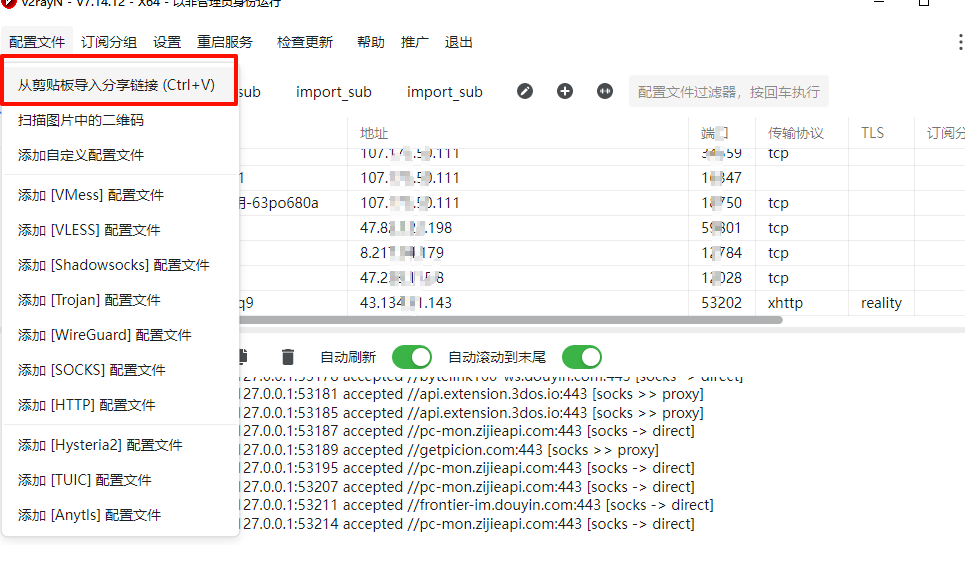Click log line 53195 pc-mon.zijieapi.com

coord(468,468)
